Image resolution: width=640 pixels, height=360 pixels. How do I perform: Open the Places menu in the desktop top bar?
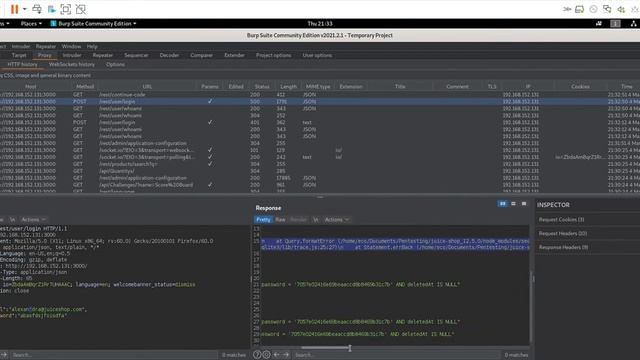click(31, 24)
